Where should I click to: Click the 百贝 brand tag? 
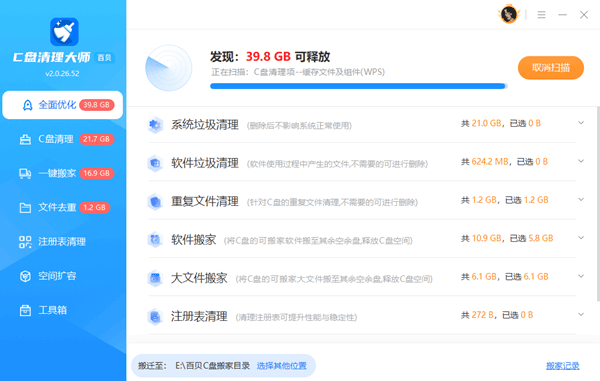tap(104, 58)
